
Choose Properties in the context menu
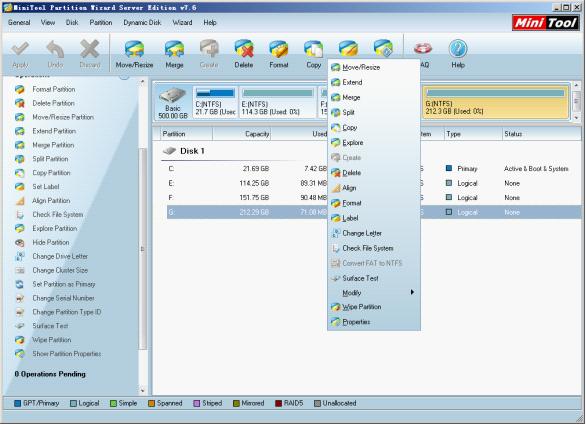click(x=374, y=322)
